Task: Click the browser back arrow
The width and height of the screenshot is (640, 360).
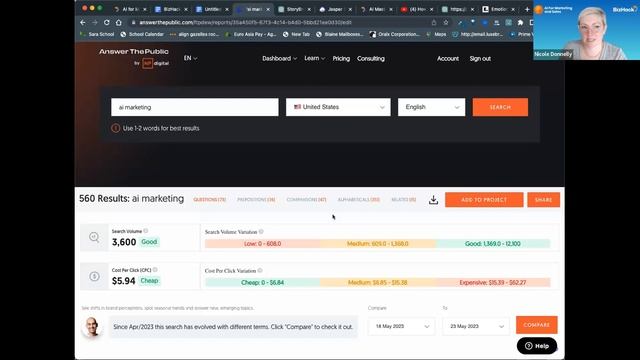Action: (83, 22)
